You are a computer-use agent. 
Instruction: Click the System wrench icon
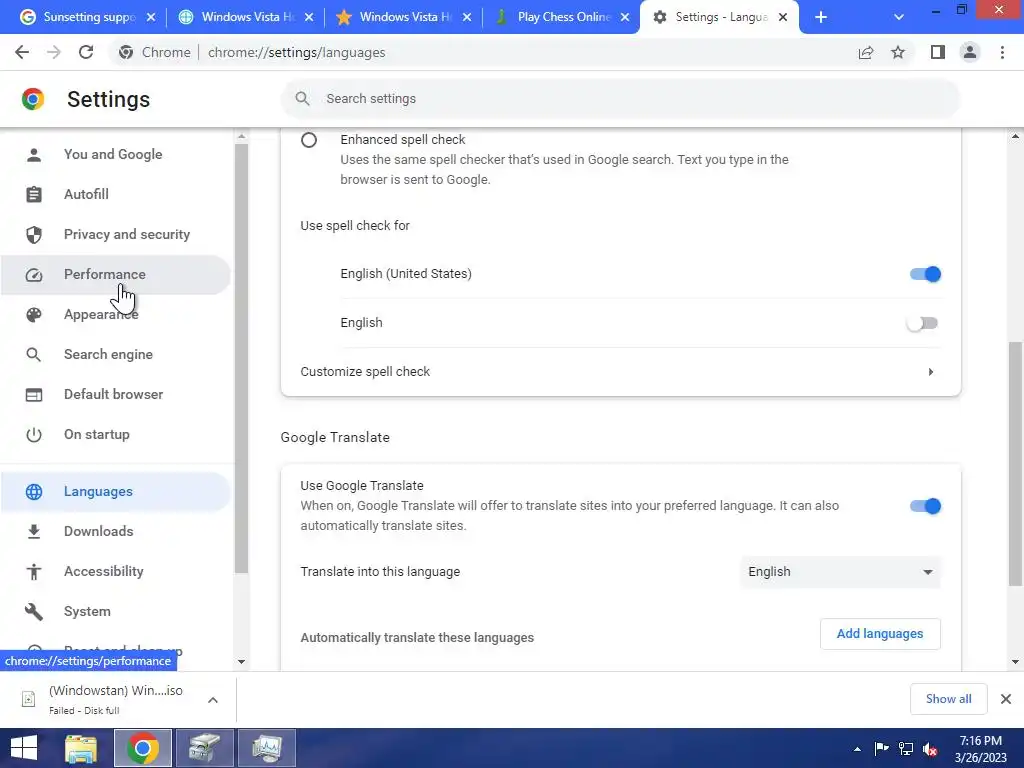click(34, 612)
